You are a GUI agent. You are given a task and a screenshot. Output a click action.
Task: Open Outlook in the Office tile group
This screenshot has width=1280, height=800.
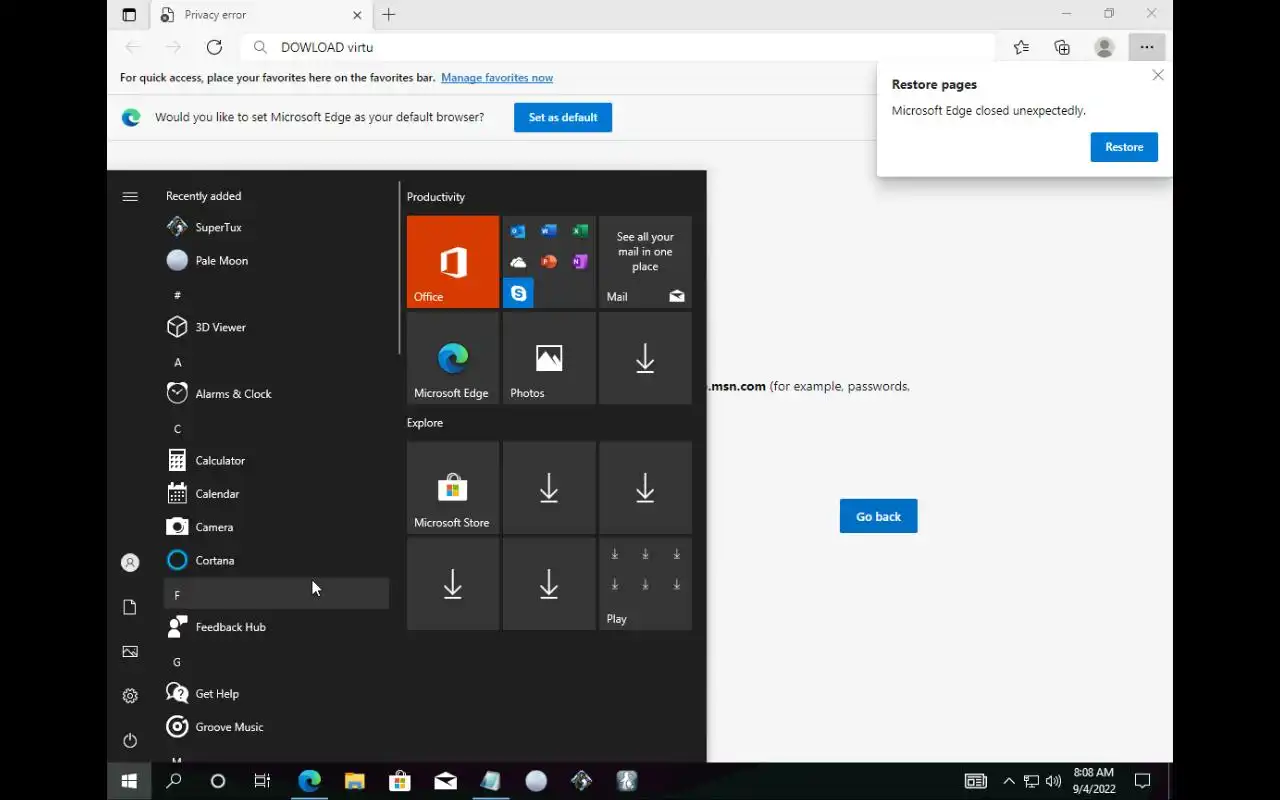(x=518, y=231)
